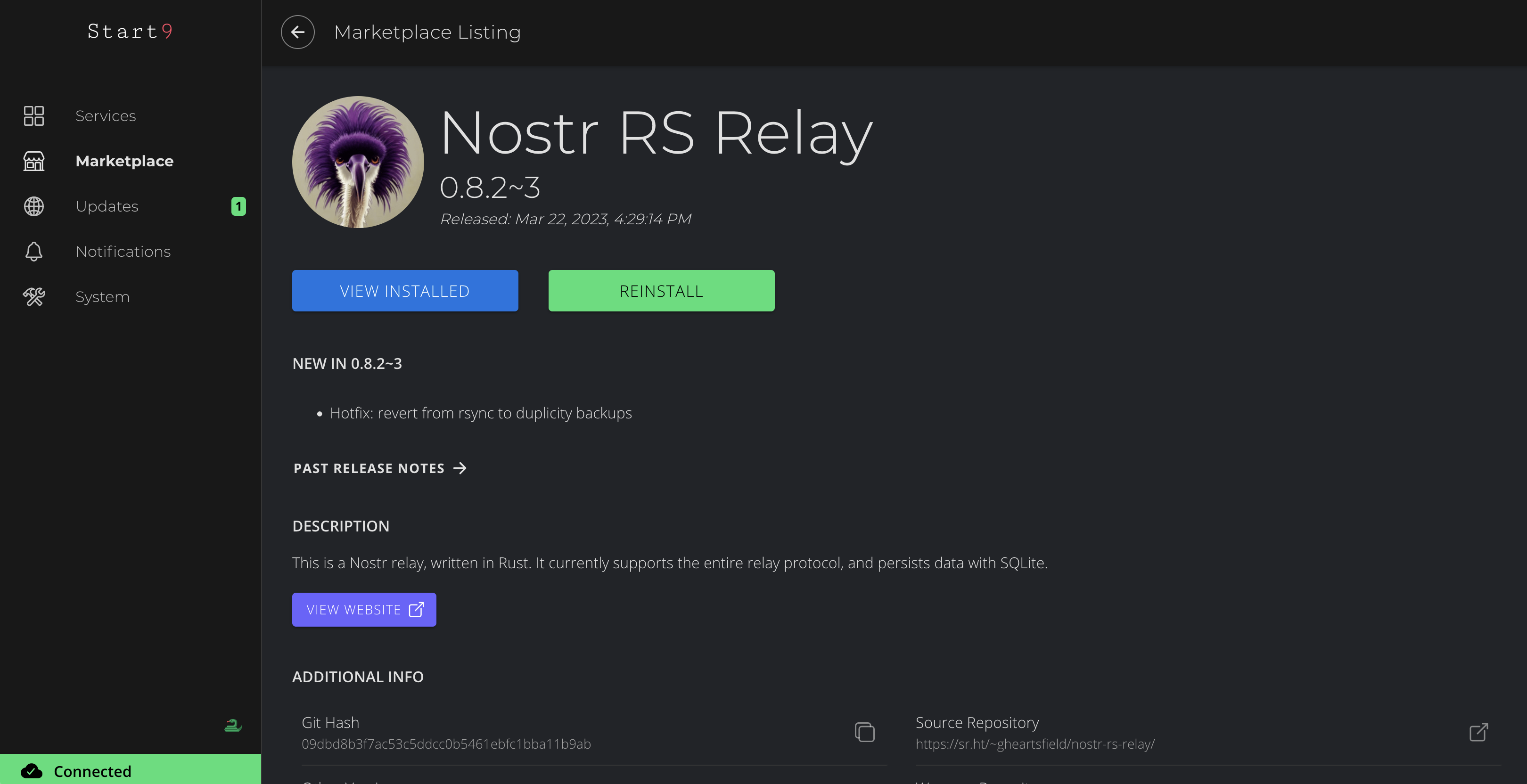Click the Updates count badge

pos(238,206)
